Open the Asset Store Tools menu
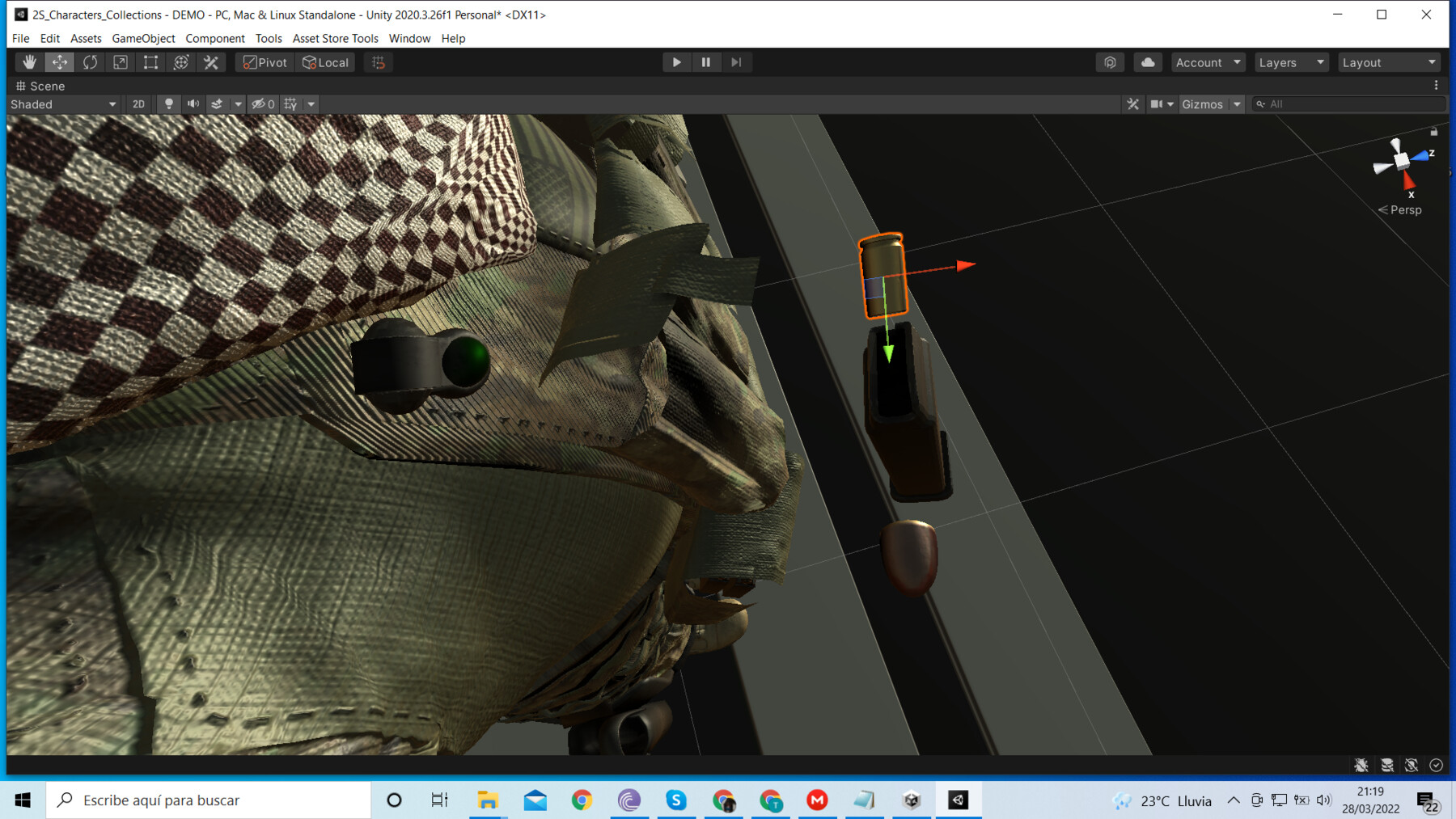 point(336,38)
